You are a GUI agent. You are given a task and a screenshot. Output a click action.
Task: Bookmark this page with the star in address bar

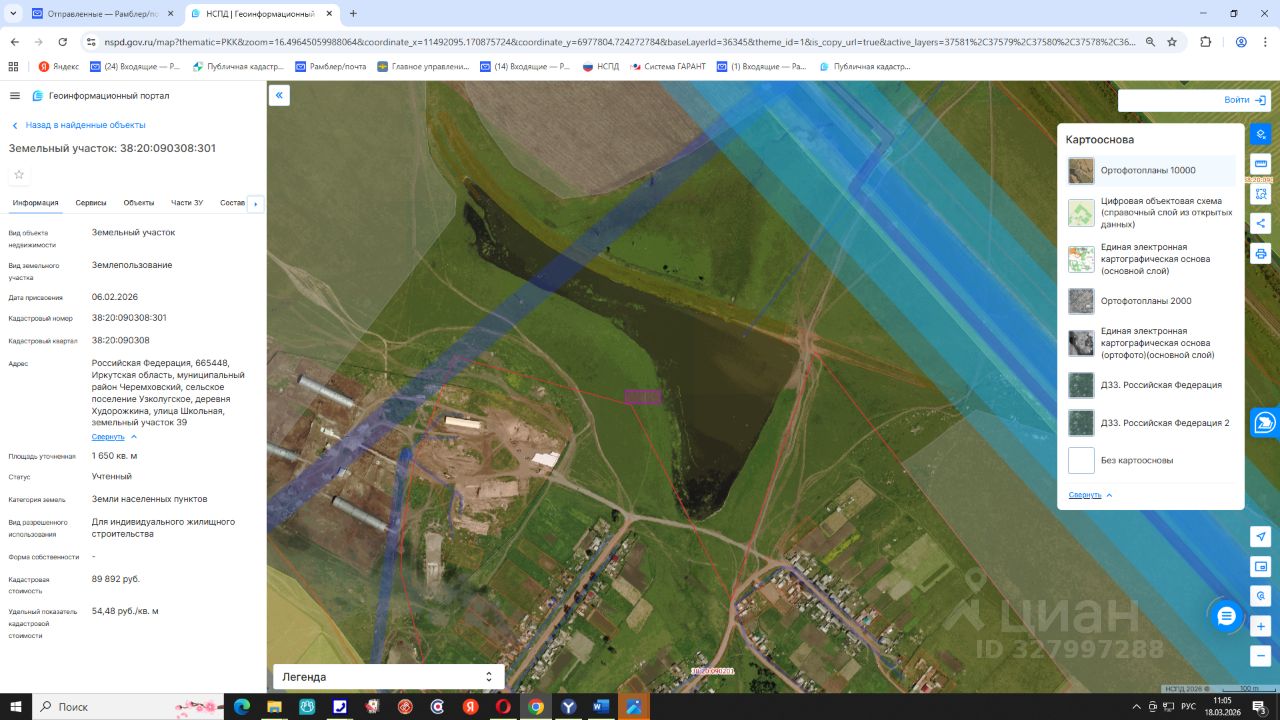click(1172, 42)
